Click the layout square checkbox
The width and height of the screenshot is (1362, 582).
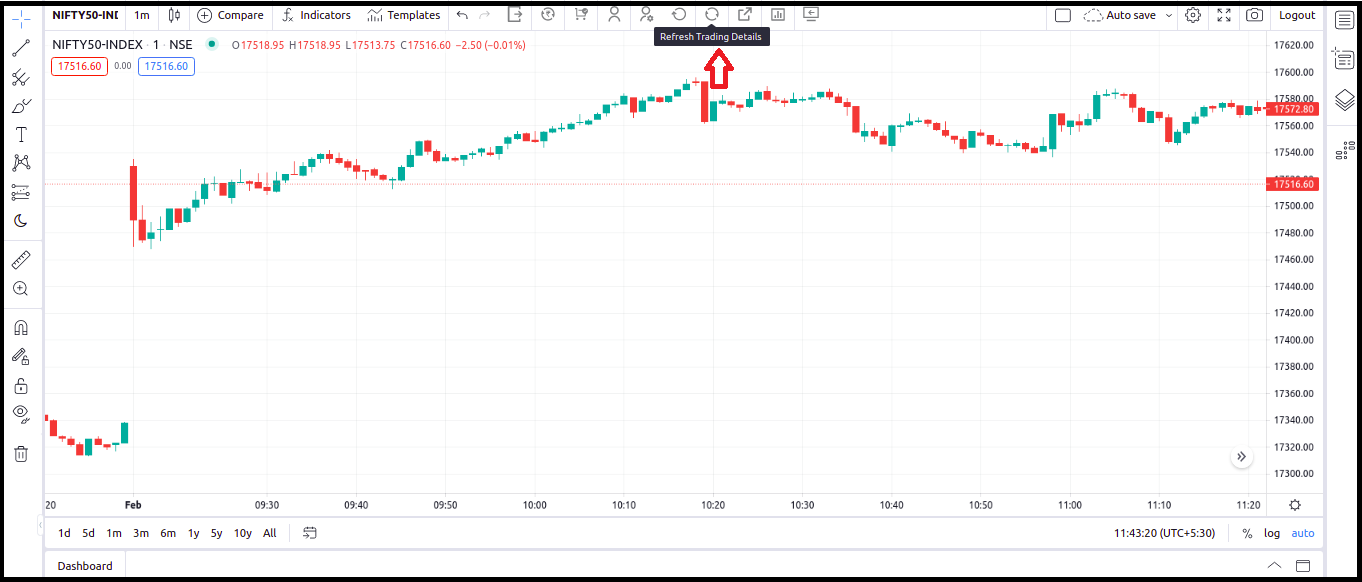tap(1063, 15)
